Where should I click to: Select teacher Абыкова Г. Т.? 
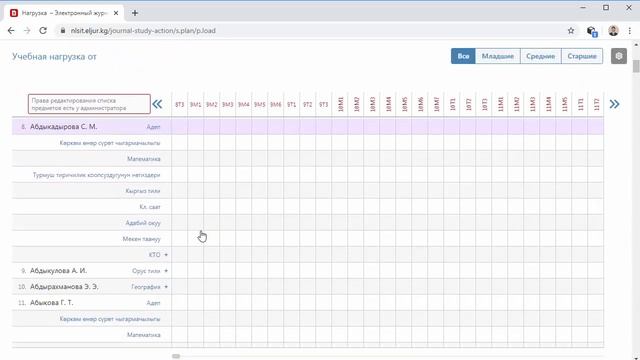pos(51,302)
